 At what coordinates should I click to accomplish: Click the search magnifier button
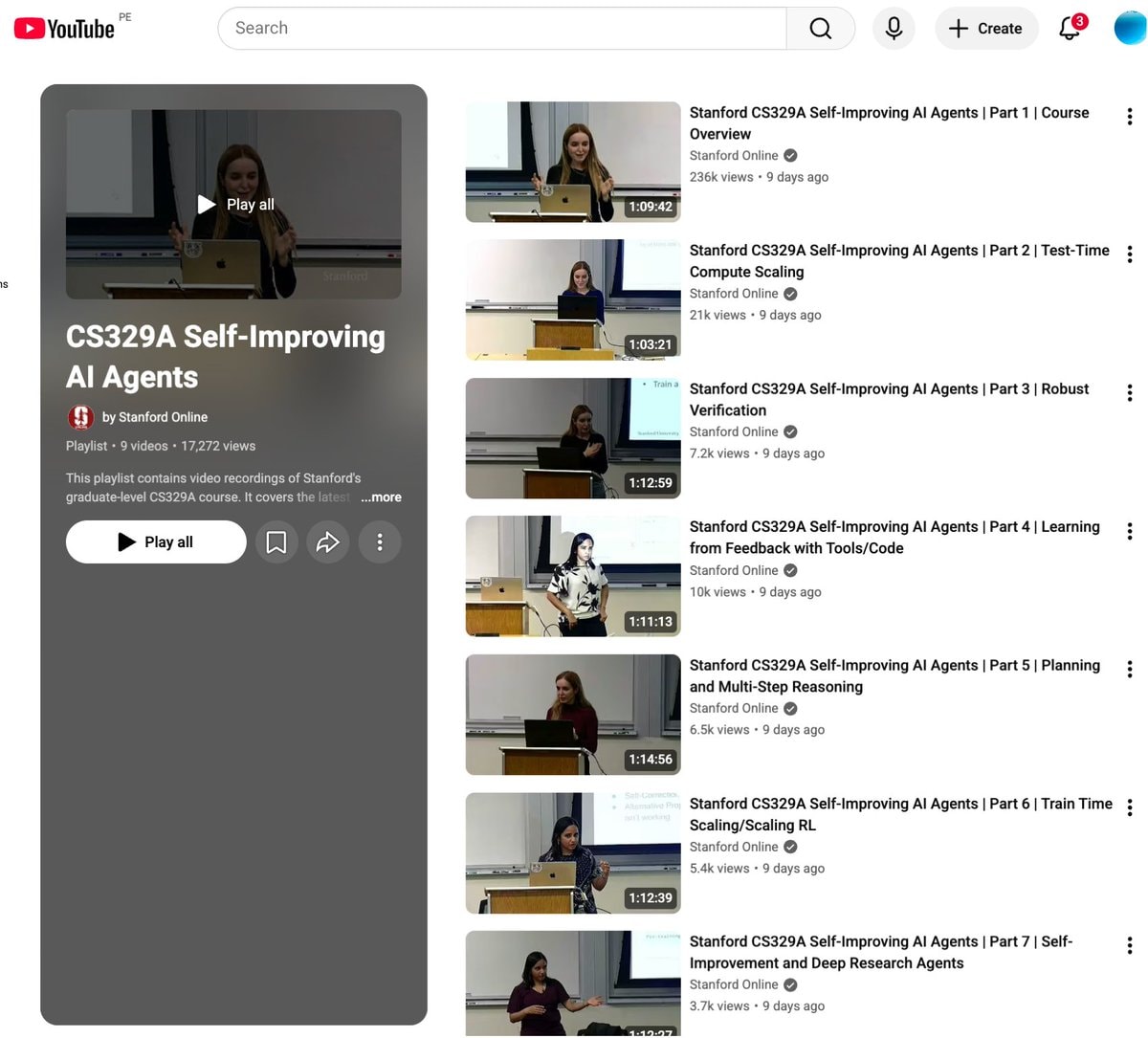point(820,29)
